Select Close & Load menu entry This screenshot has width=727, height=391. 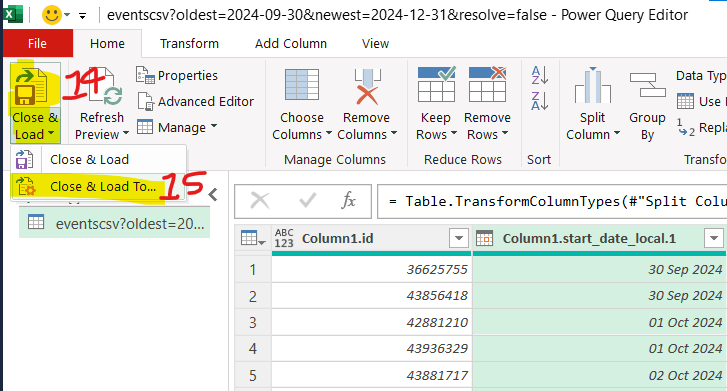tap(98, 160)
